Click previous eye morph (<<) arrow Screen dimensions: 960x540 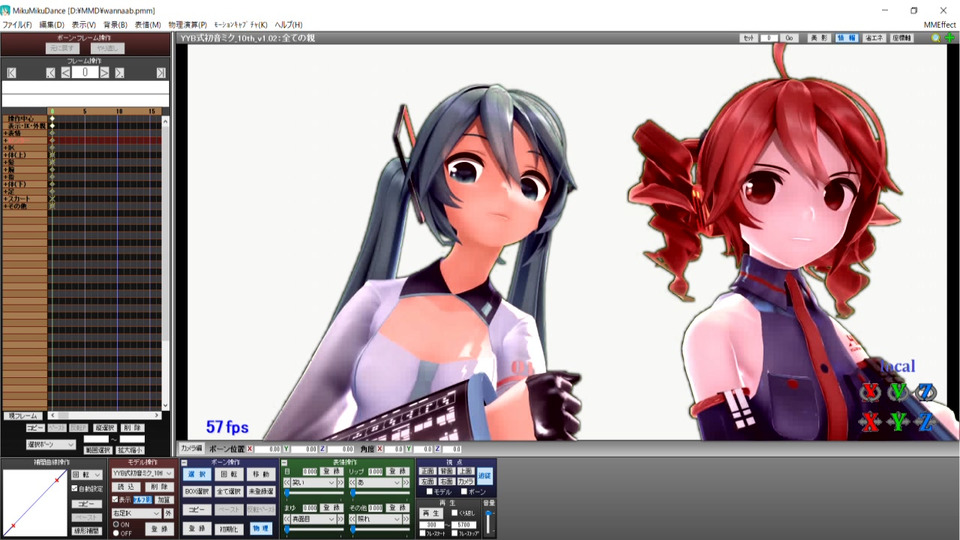pyautogui.click(x=287, y=483)
